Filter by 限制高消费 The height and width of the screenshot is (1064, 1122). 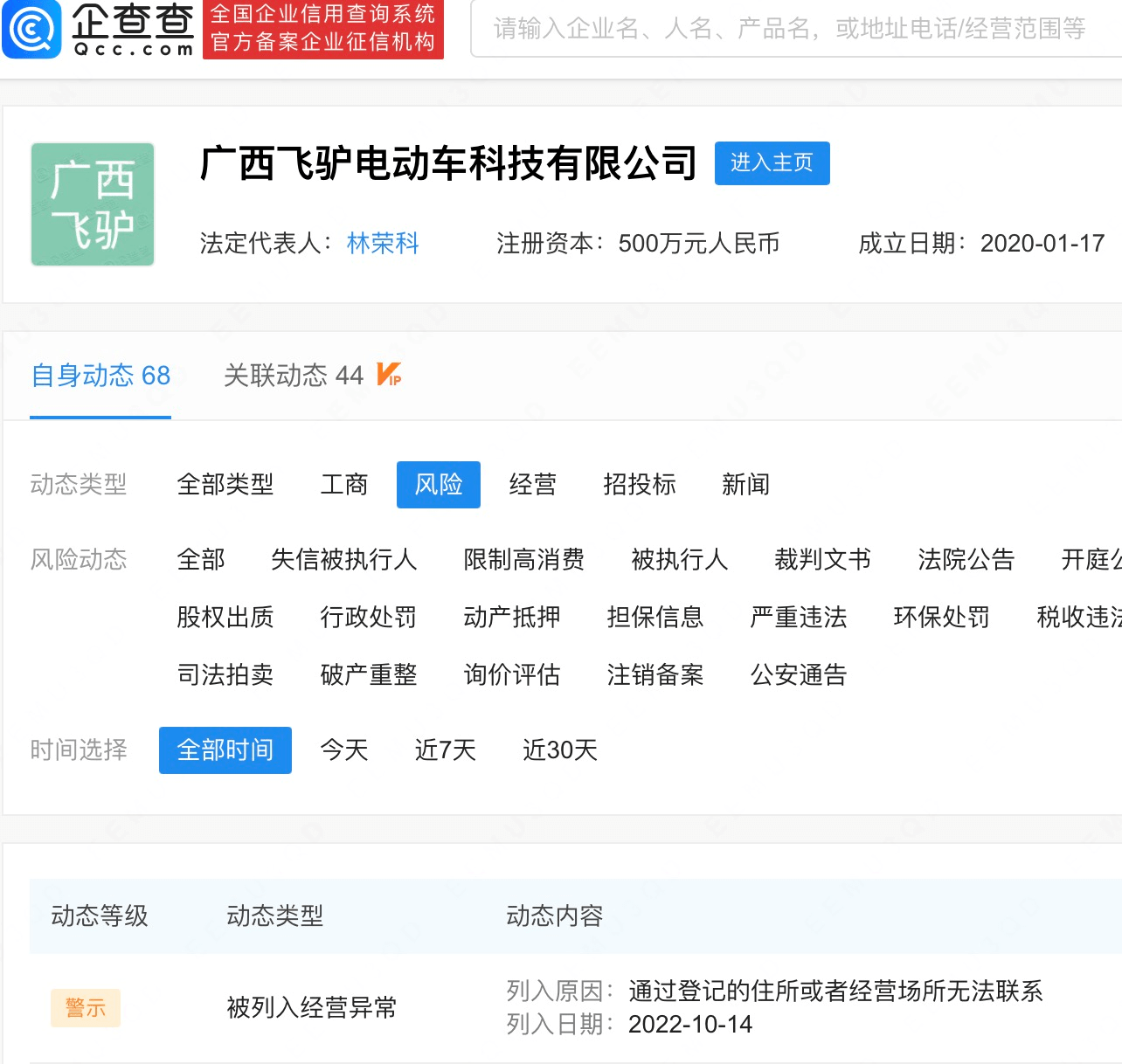pos(524,559)
